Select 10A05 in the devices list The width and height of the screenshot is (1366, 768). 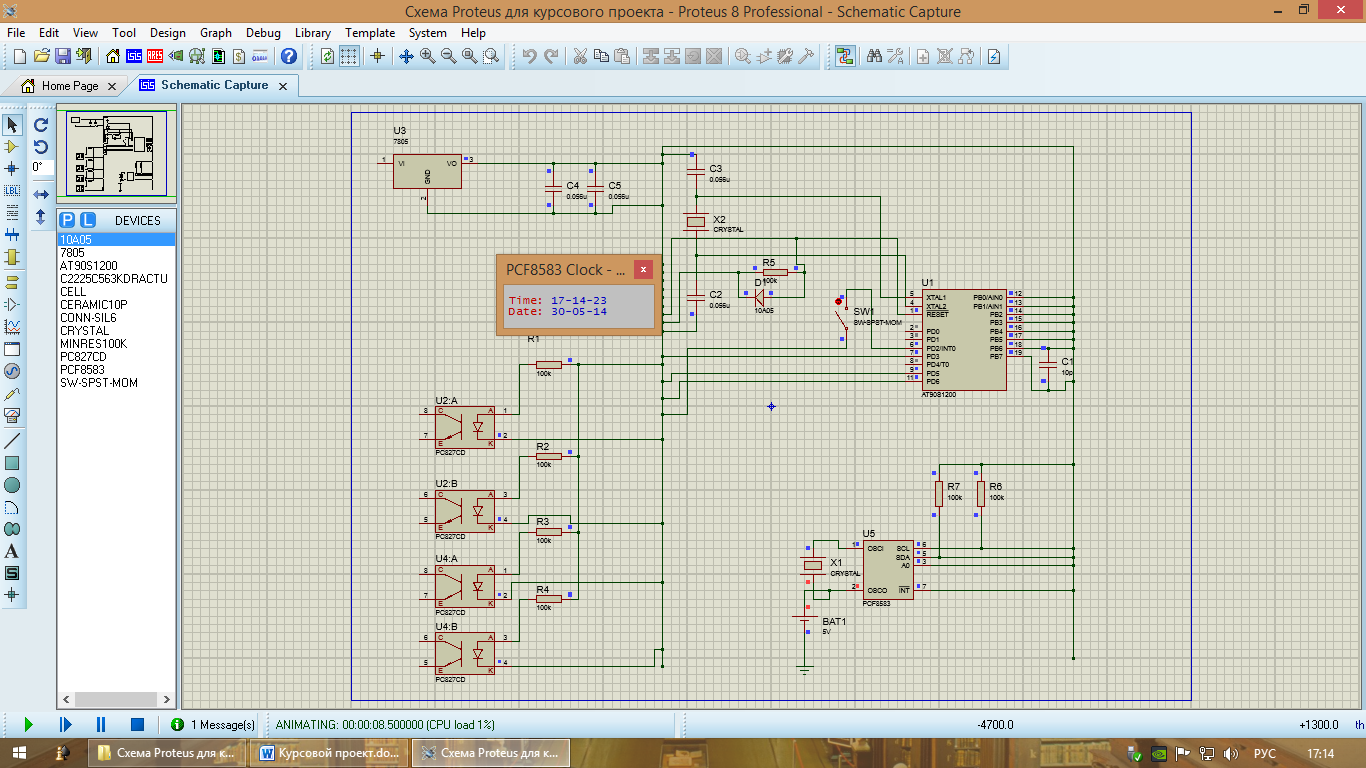tap(116, 239)
